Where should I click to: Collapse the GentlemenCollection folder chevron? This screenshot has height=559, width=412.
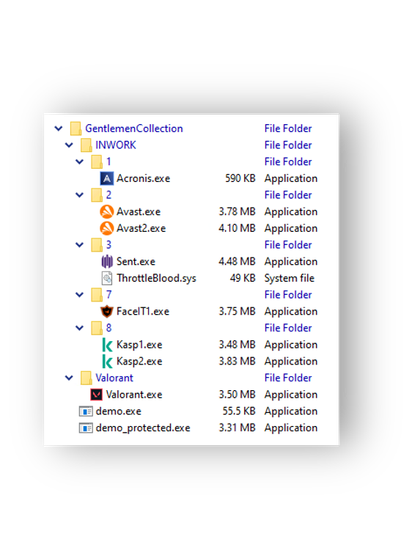58,128
